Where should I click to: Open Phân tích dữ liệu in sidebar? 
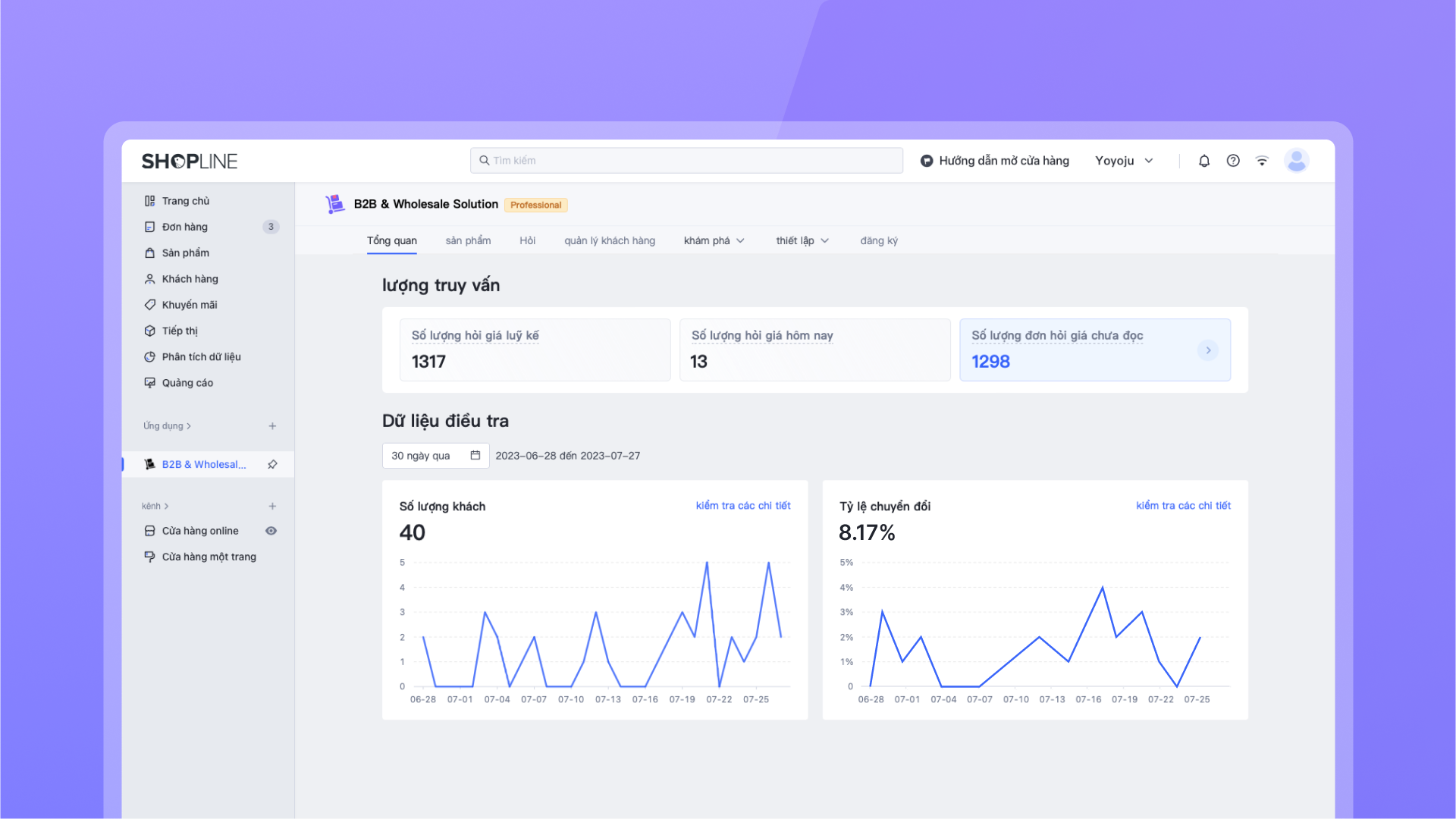tap(201, 356)
